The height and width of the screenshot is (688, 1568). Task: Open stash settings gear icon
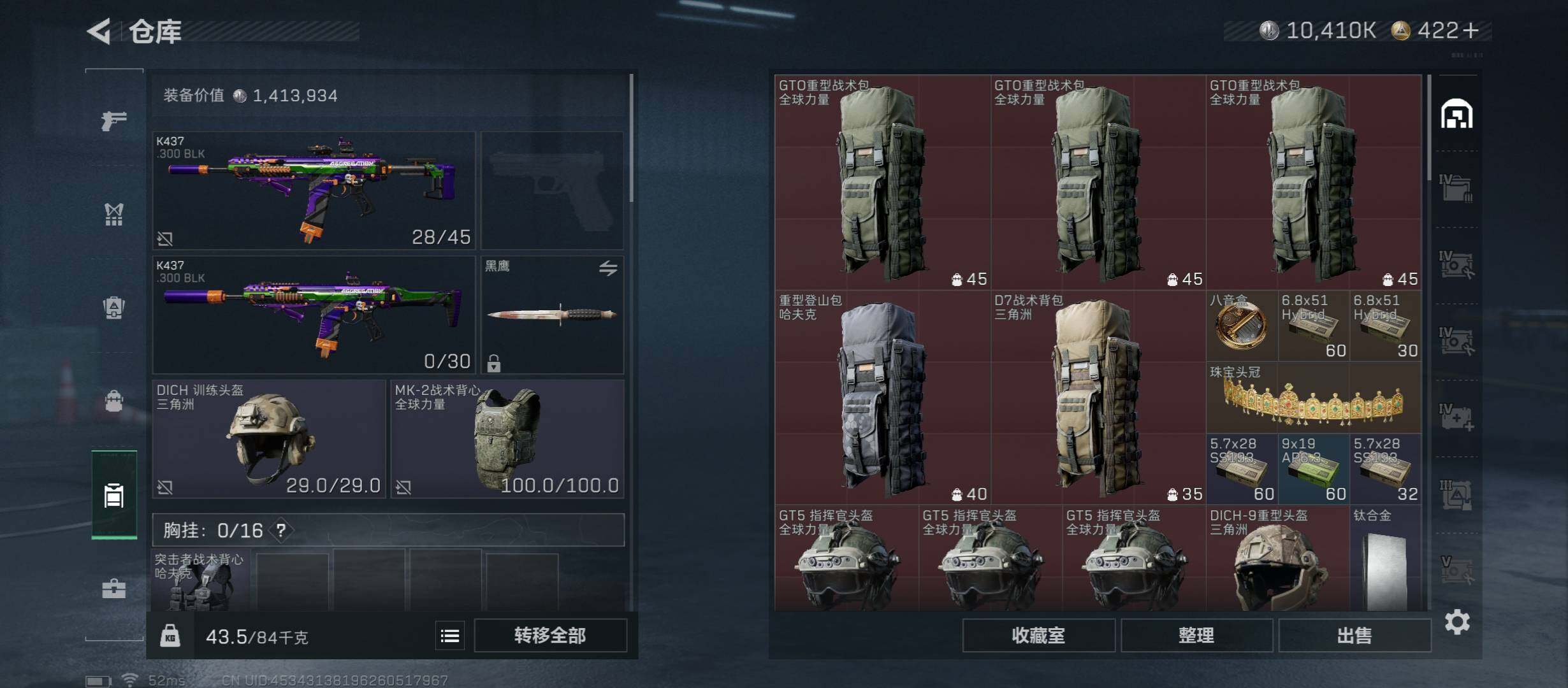tap(1457, 622)
